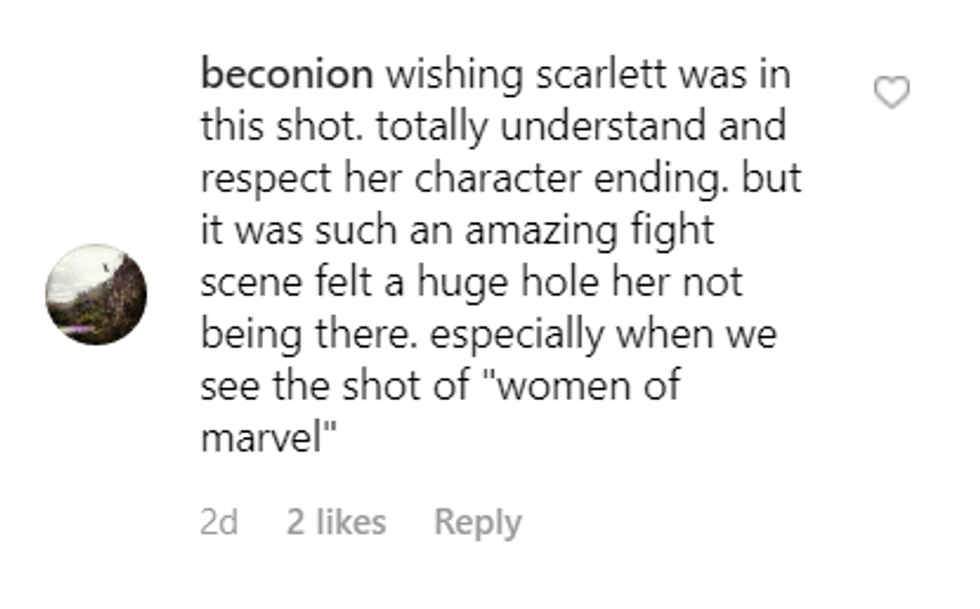The height and width of the screenshot is (609, 980).
Task: Reply to beconion's comment
Action: pos(477,522)
